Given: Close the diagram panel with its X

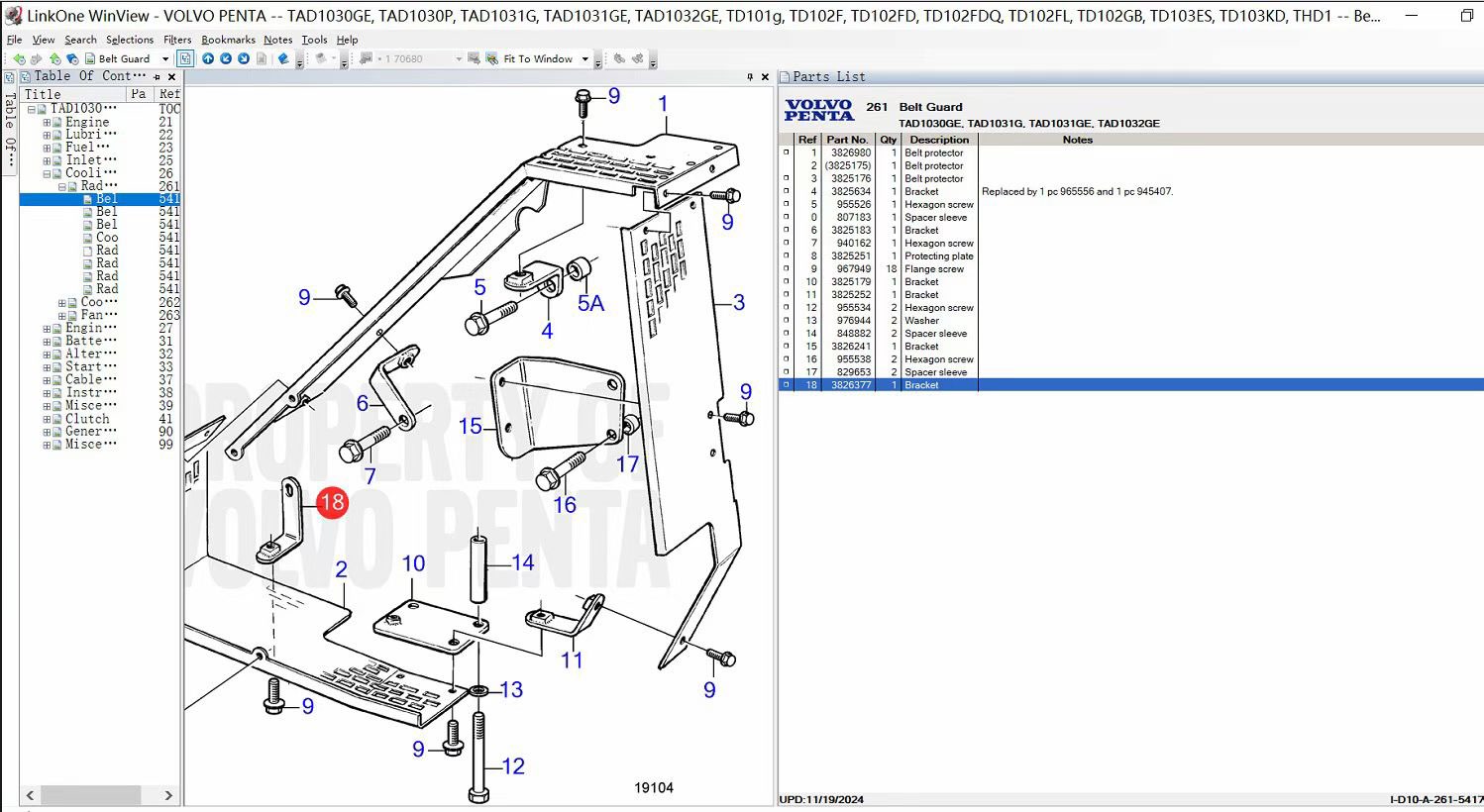Looking at the screenshot, I should point(765,77).
